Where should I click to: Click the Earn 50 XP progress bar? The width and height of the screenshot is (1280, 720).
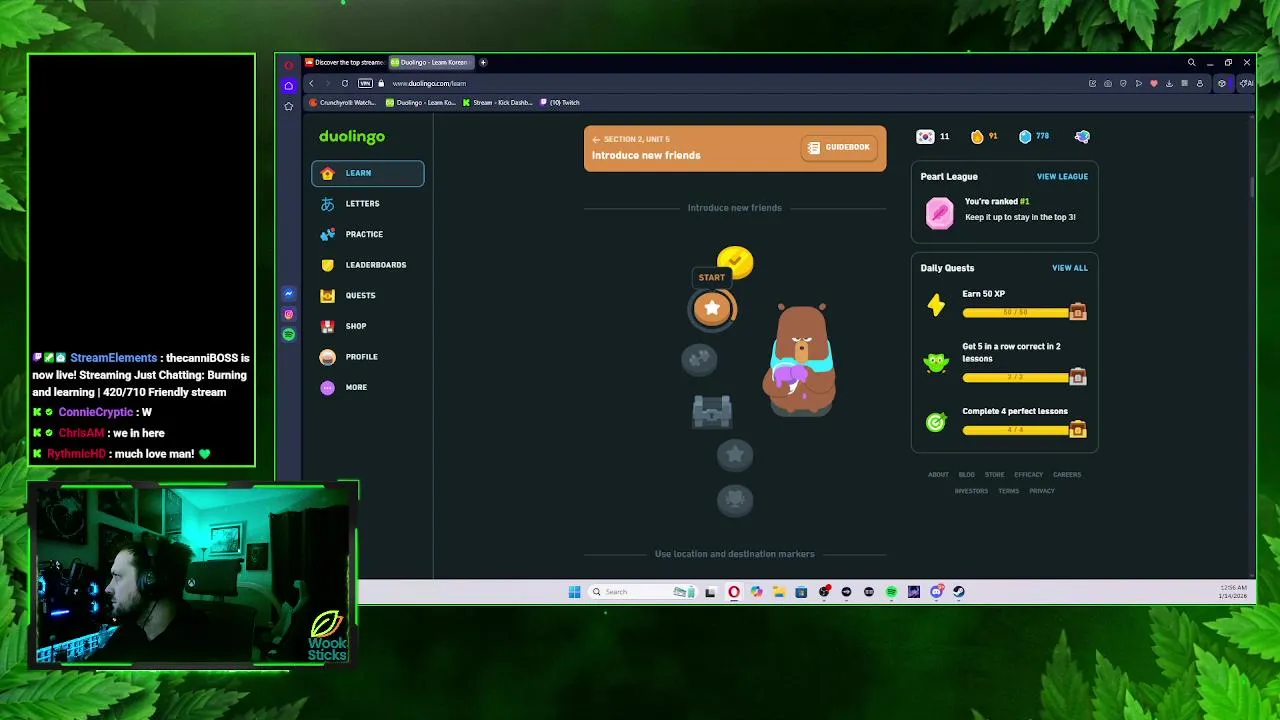pyautogui.click(x=1016, y=313)
